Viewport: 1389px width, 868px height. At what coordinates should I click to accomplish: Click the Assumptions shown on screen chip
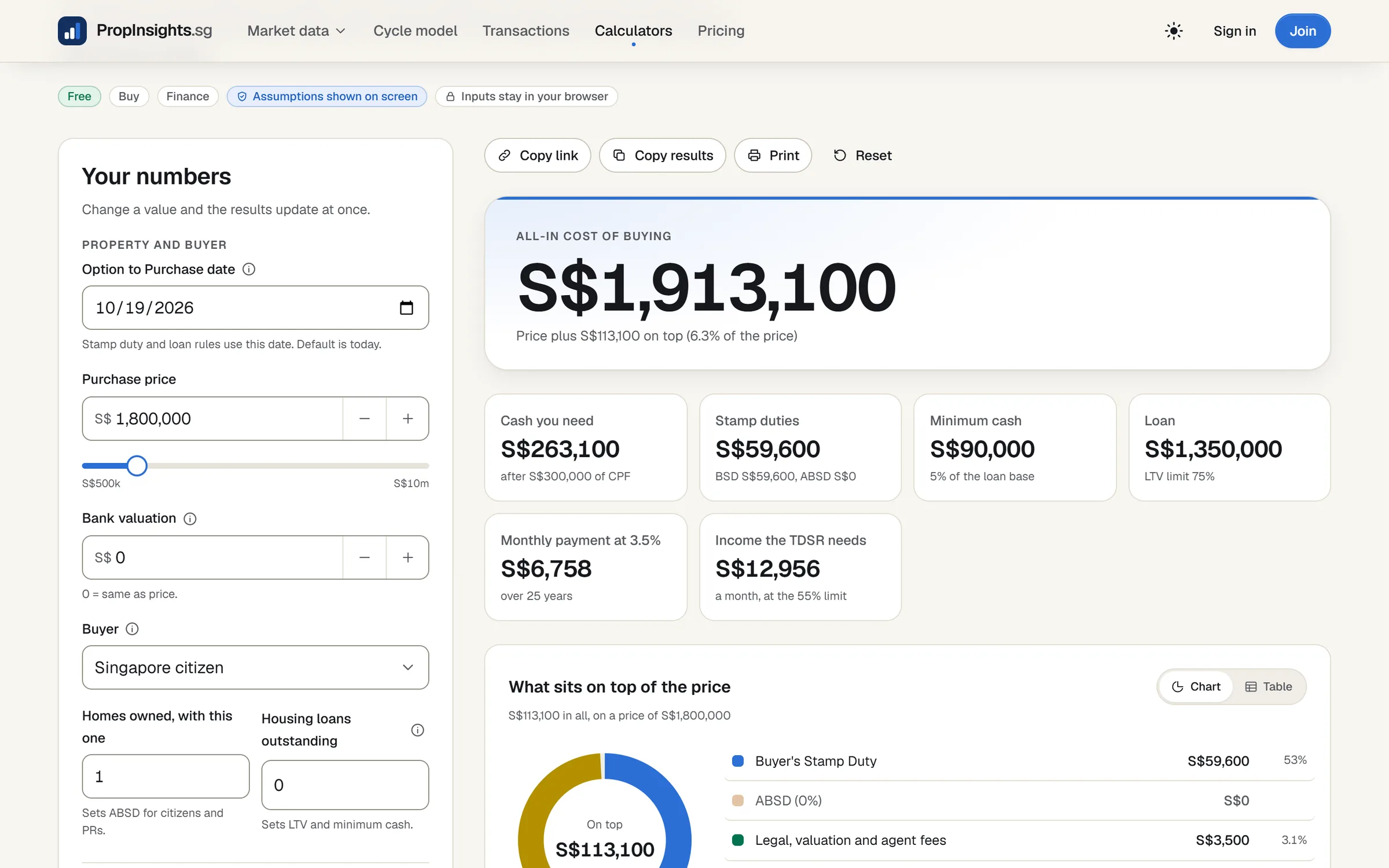point(327,96)
